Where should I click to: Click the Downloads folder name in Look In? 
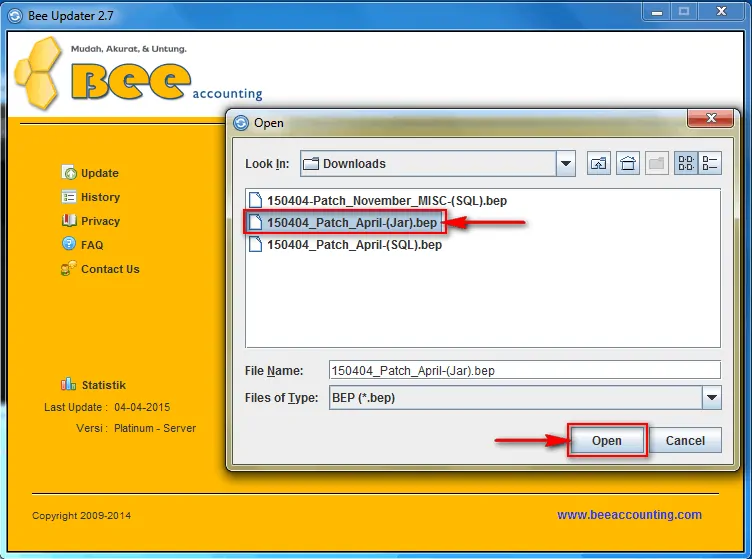(x=354, y=163)
